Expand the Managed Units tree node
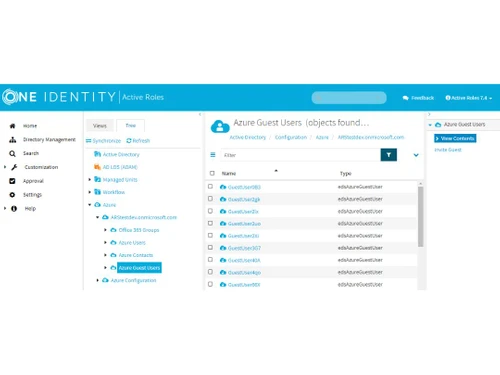Image resolution: width=500 pixels, height=375 pixels. coord(89,179)
